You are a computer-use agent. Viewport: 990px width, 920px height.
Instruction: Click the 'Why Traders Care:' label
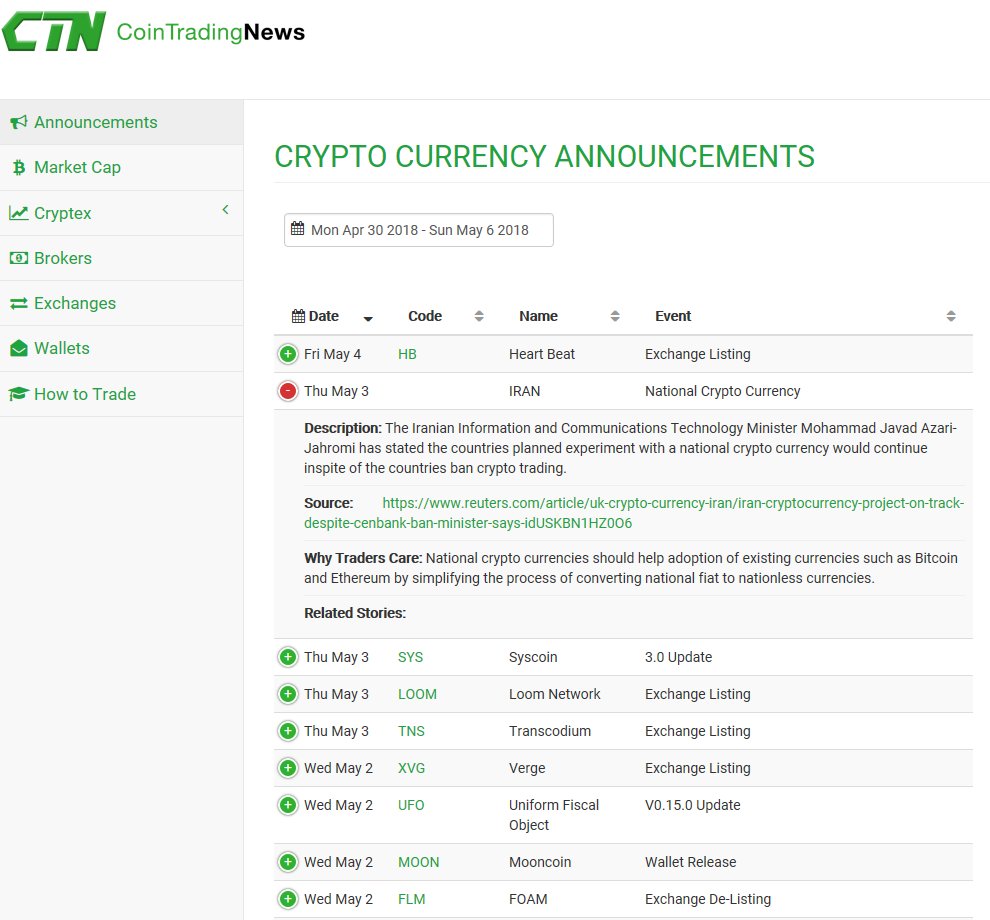click(x=363, y=558)
